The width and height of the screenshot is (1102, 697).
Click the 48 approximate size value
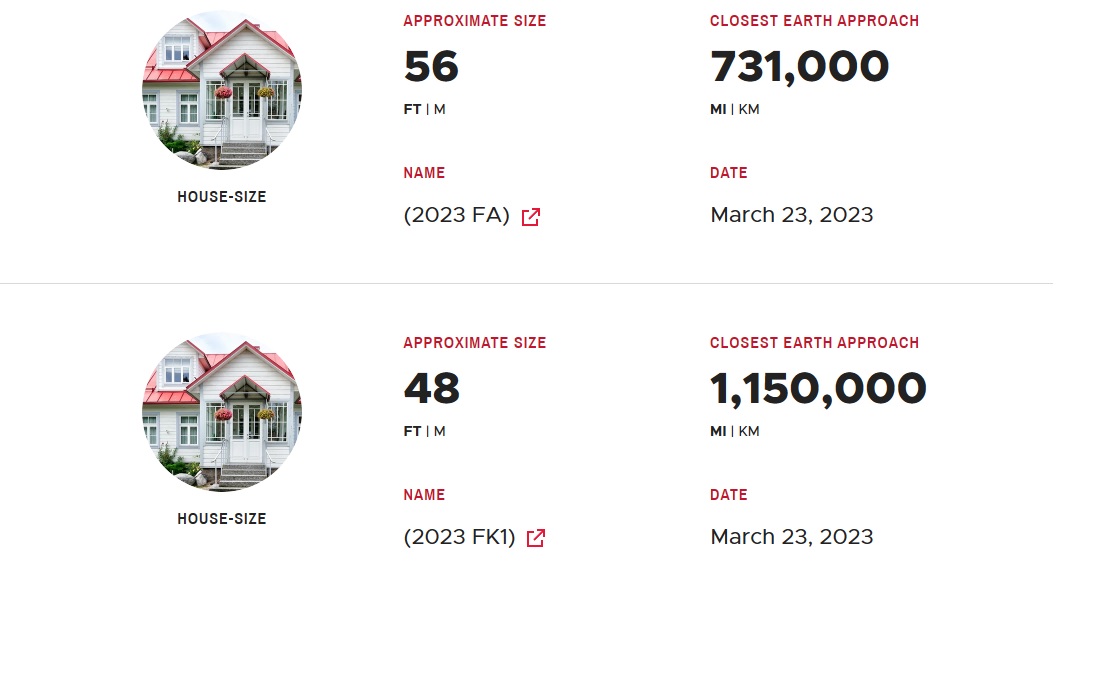pyautogui.click(x=431, y=390)
